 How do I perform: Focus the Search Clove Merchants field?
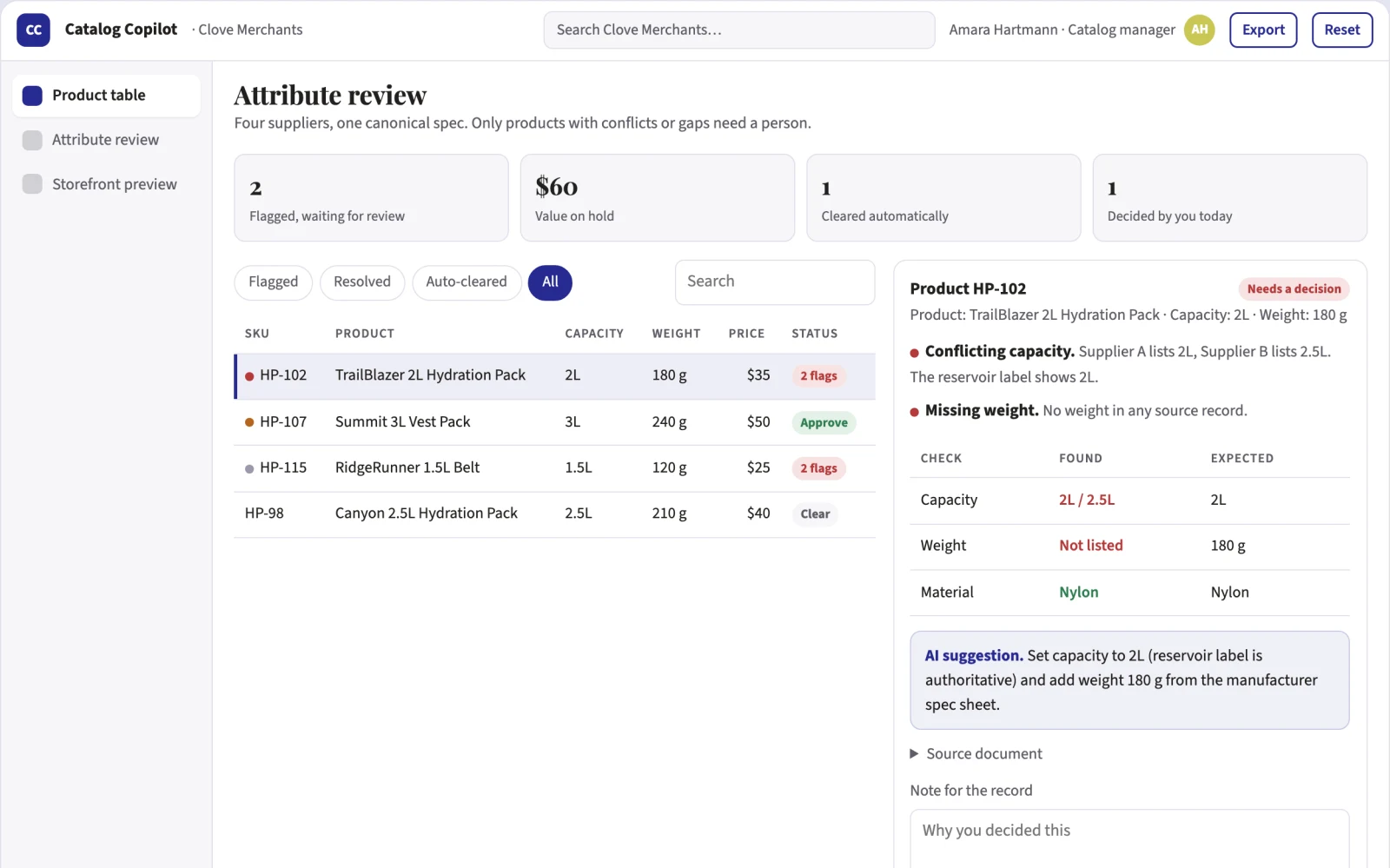tap(739, 30)
